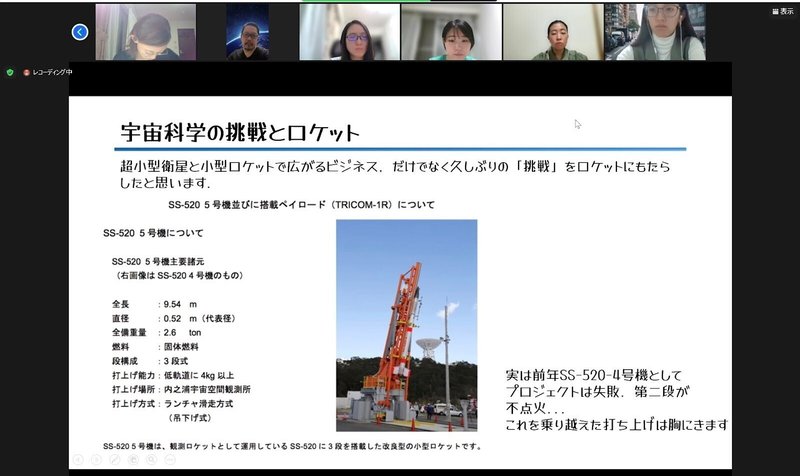Click the line したと思います.

pos(165,183)
